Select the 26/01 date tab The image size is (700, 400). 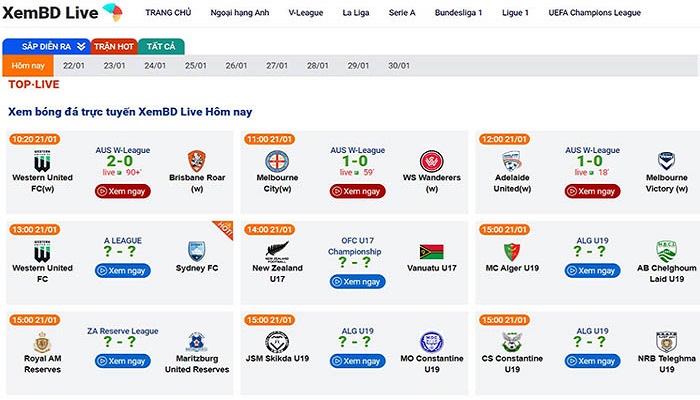(236, 66)
